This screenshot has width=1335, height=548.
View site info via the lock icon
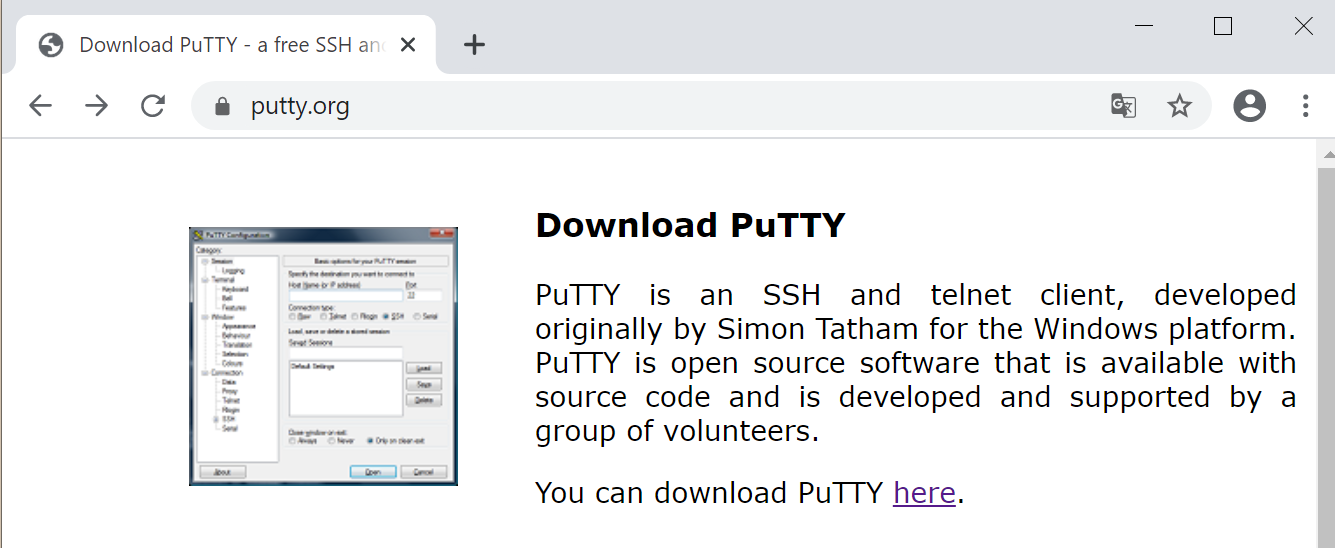(222, 106)
